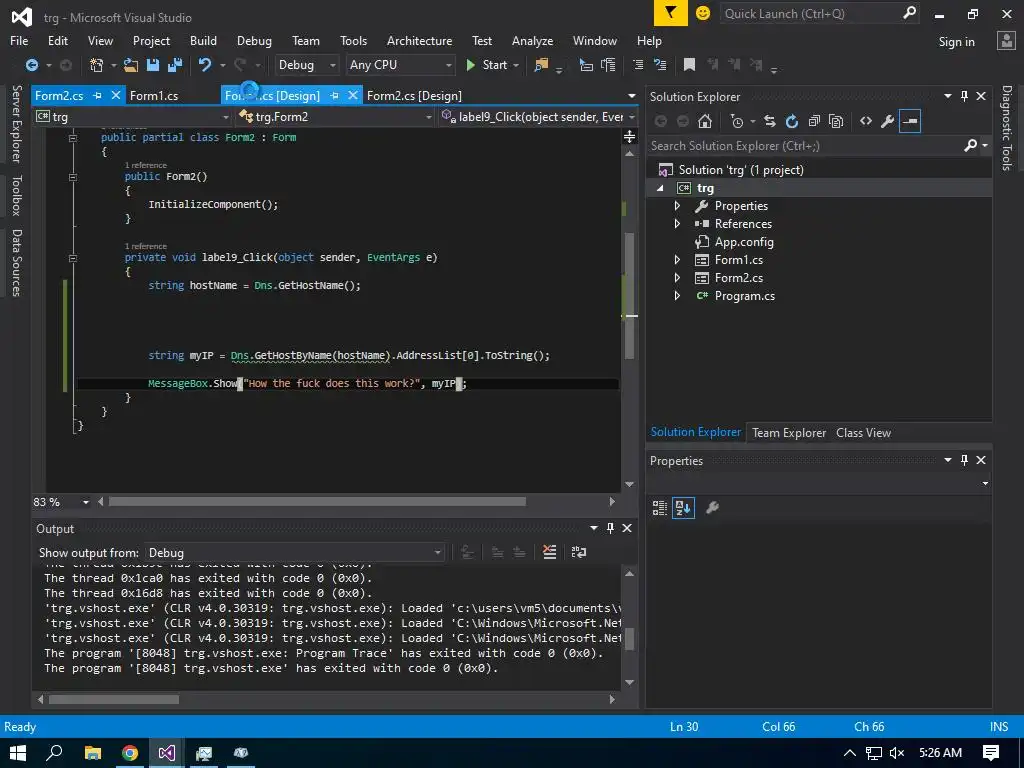
Task: Expand the Form1.cs tree node
Action: point(677,260)
